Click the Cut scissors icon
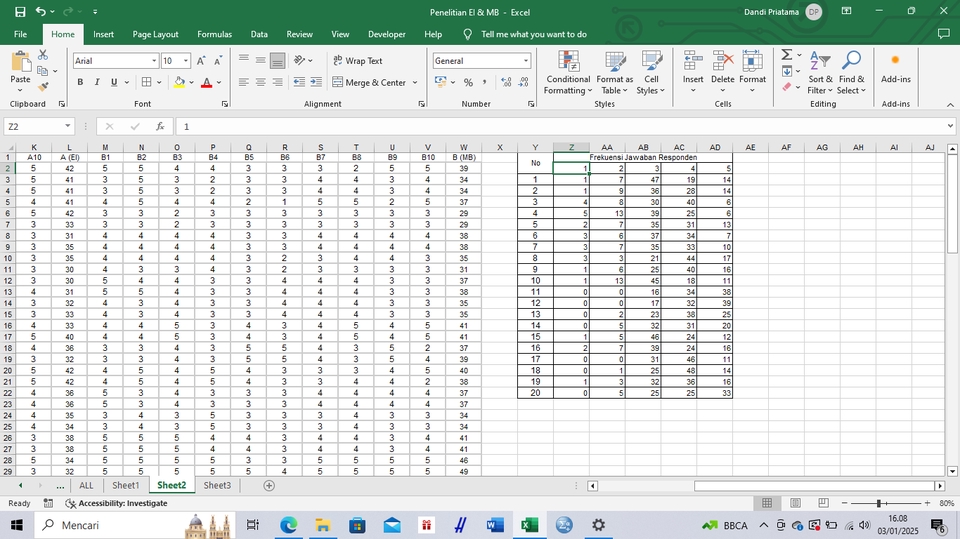 coord(43,55)
